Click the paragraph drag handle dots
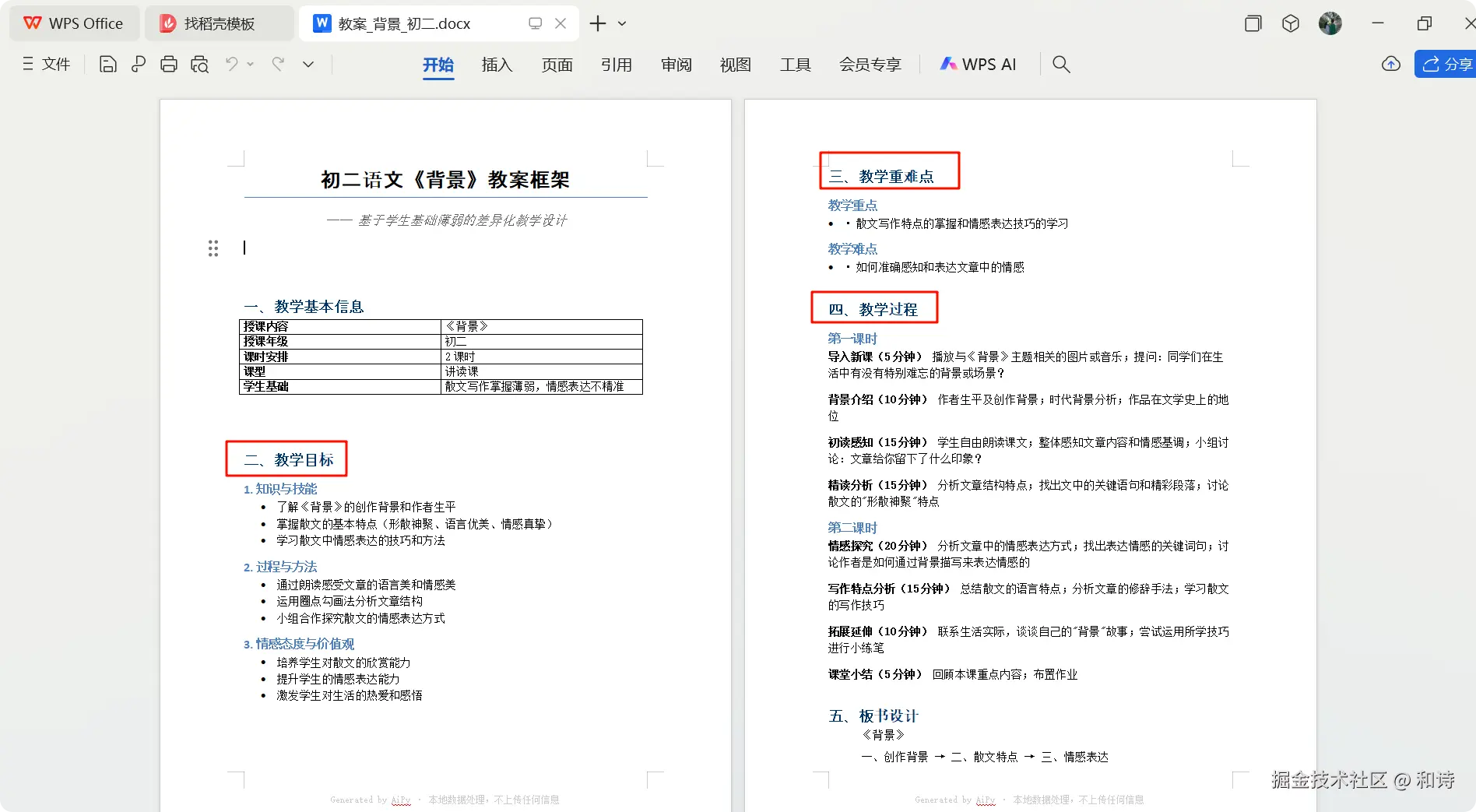1476x812 pixels. [x=213, y=248]
